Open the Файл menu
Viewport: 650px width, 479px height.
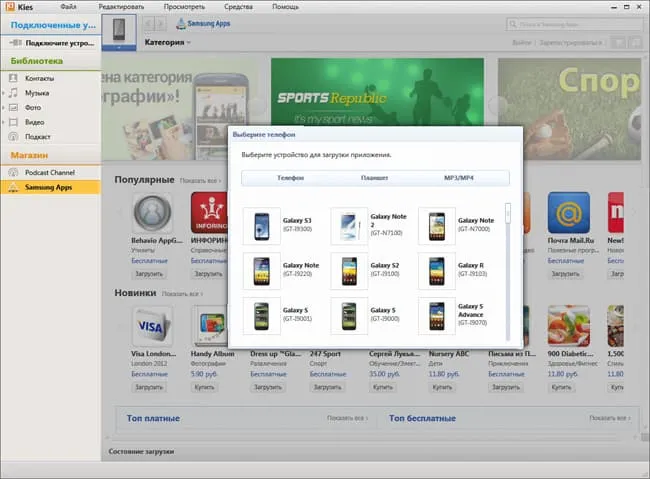[68, 7]
